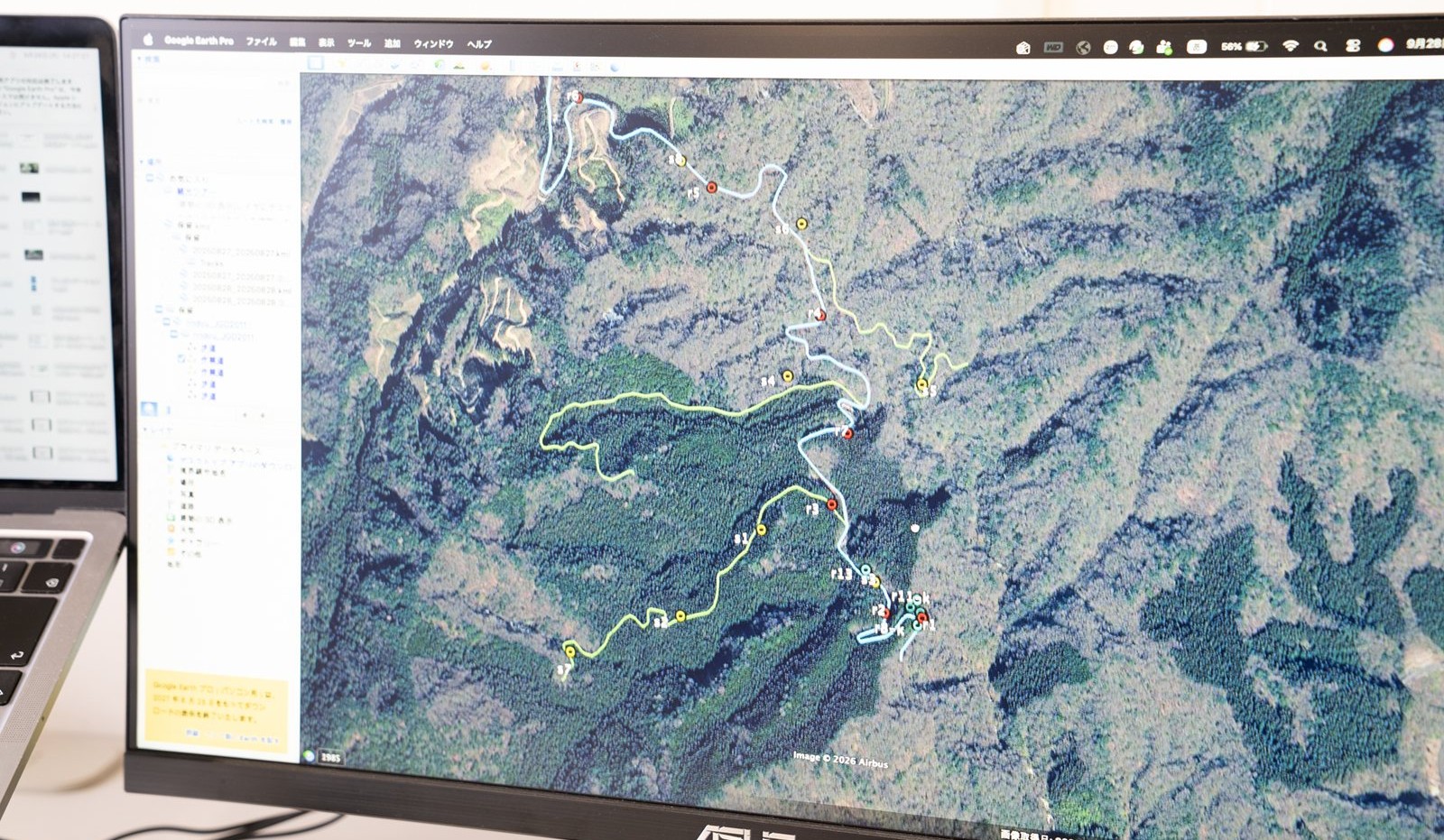Click the yellow s4 placemark
The width and height of the screenshot is (1444, 840).
(x=787, y=376)
